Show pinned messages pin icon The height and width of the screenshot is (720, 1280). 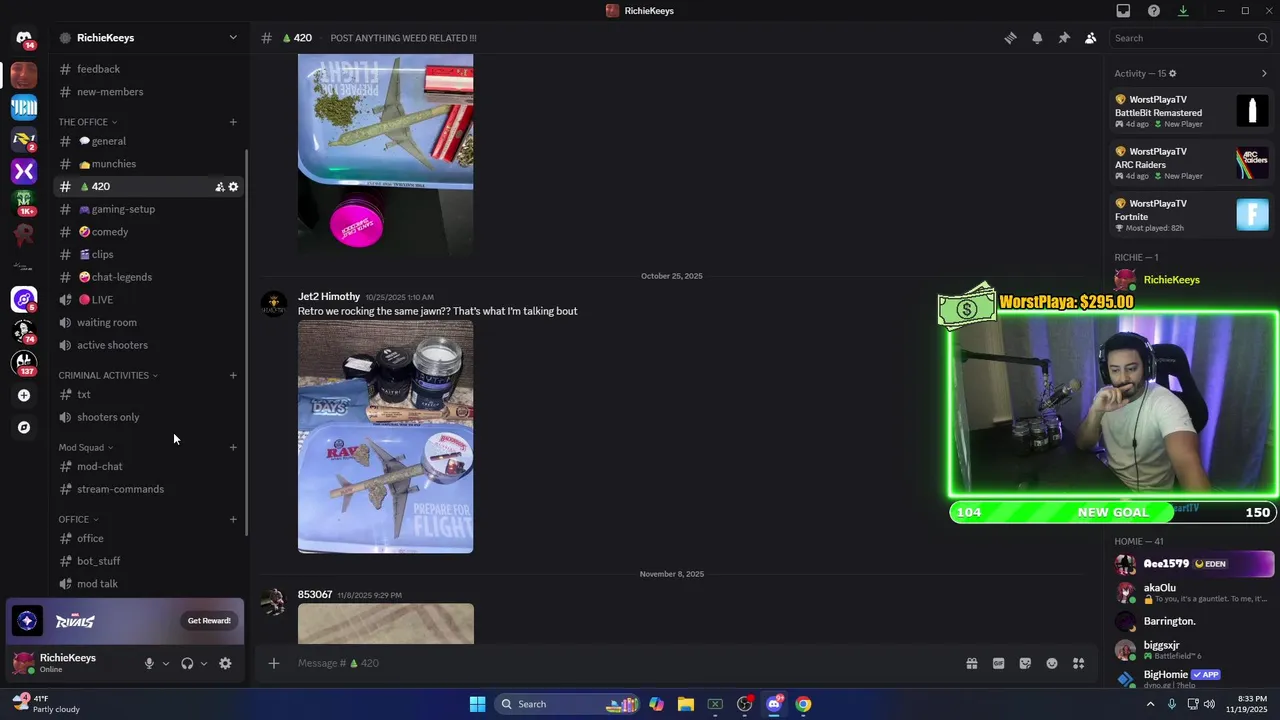tap(1064, 38)
